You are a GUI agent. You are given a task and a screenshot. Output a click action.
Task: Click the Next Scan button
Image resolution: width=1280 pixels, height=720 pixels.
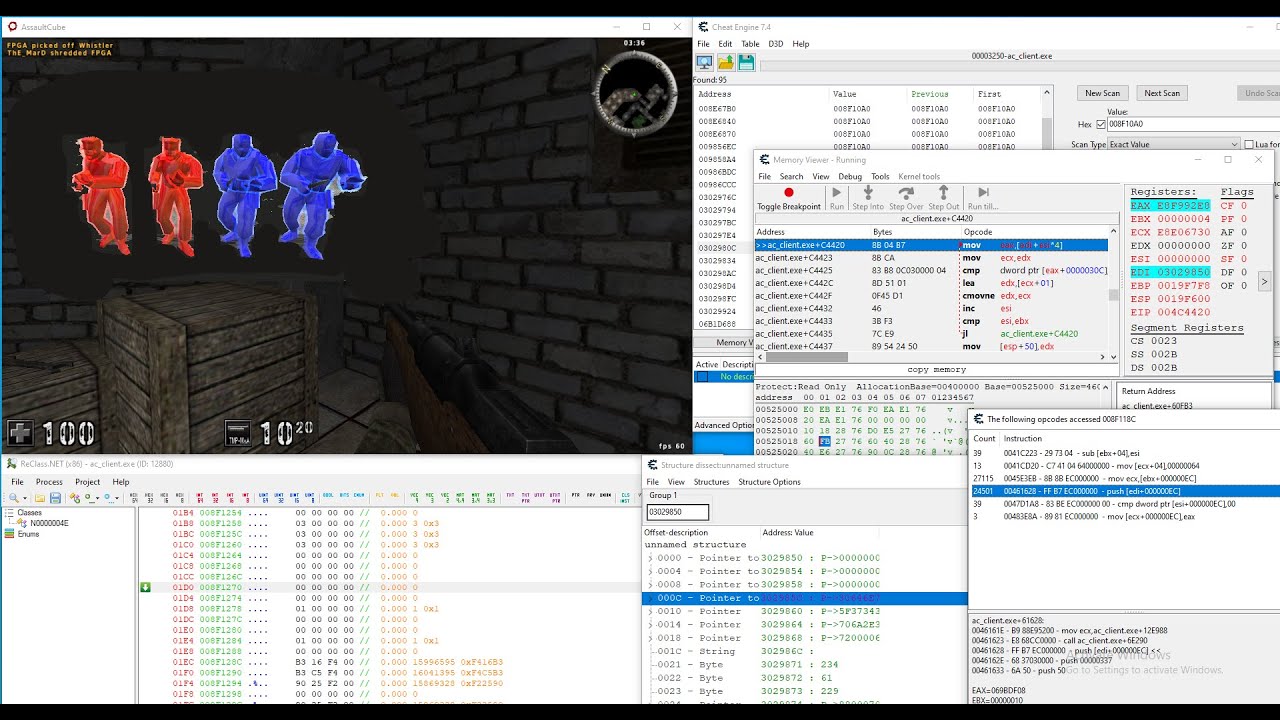click(x=1162, y=93)
